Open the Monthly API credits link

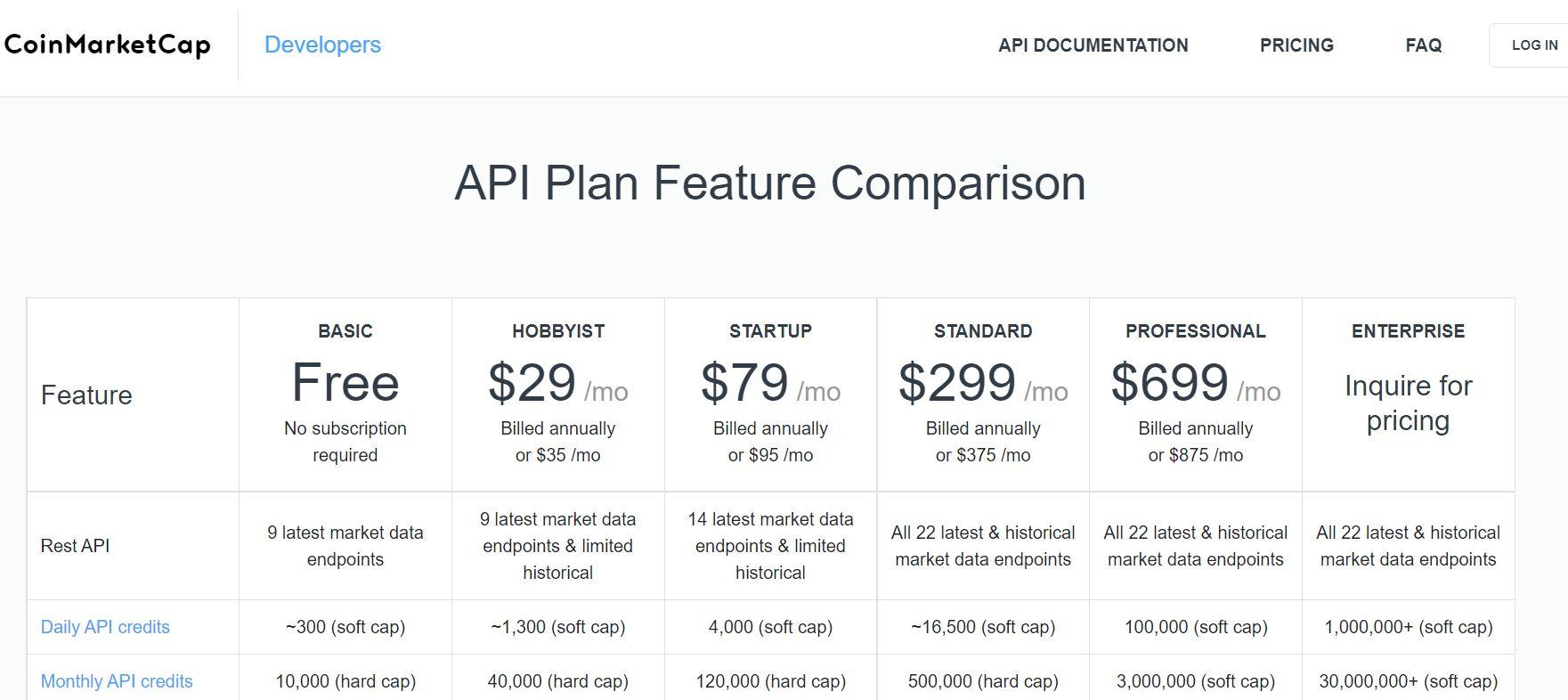point(117,681)
